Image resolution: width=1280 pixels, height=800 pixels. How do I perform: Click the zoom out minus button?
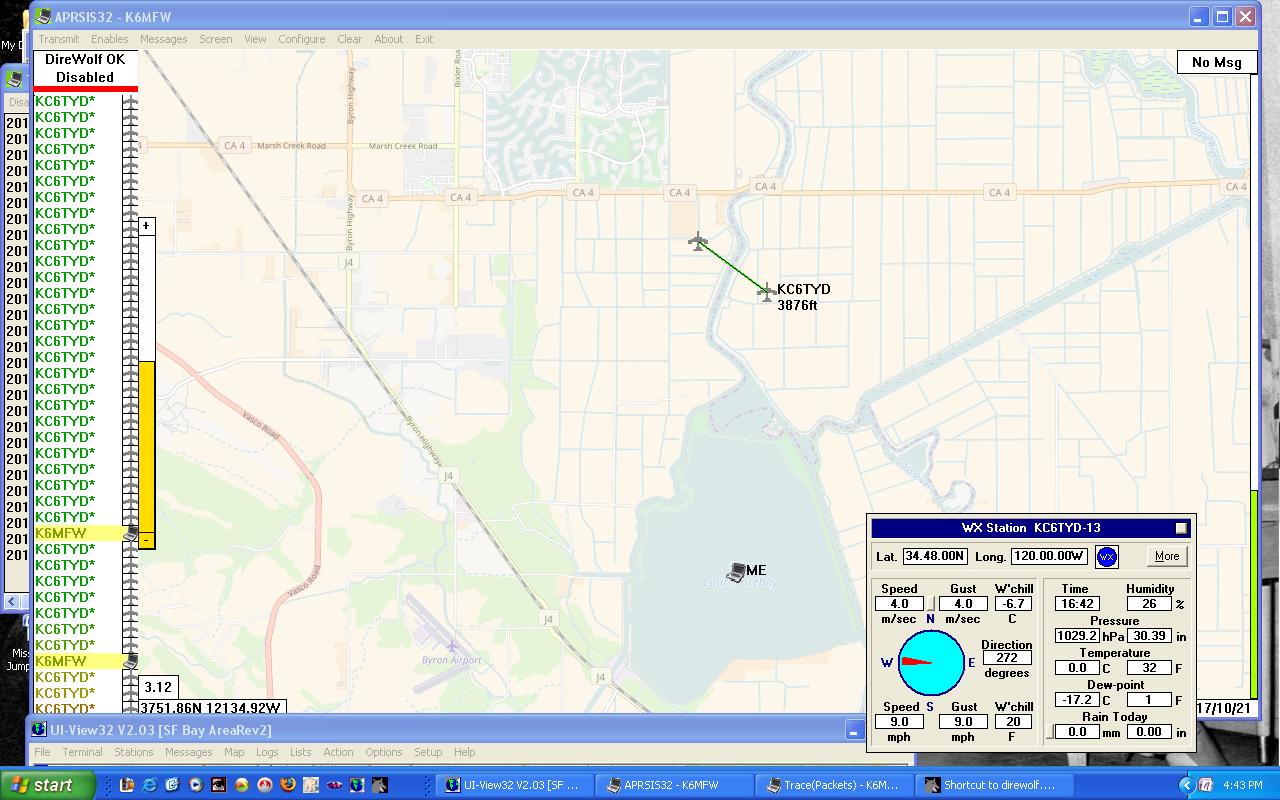pos(146,540)
